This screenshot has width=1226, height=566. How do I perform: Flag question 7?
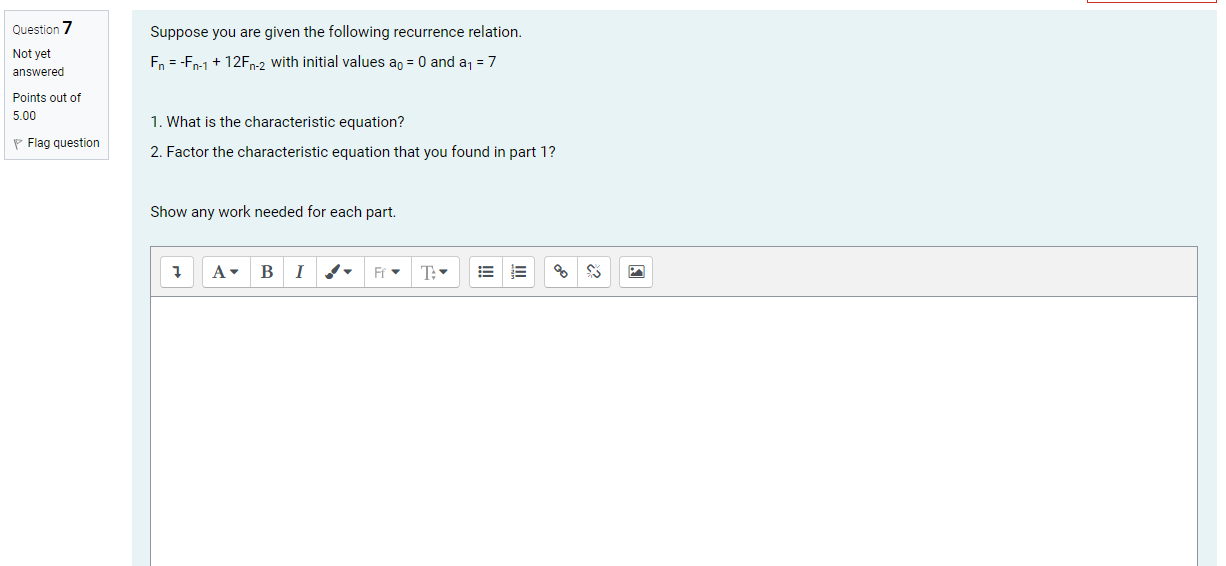[56, 143]
